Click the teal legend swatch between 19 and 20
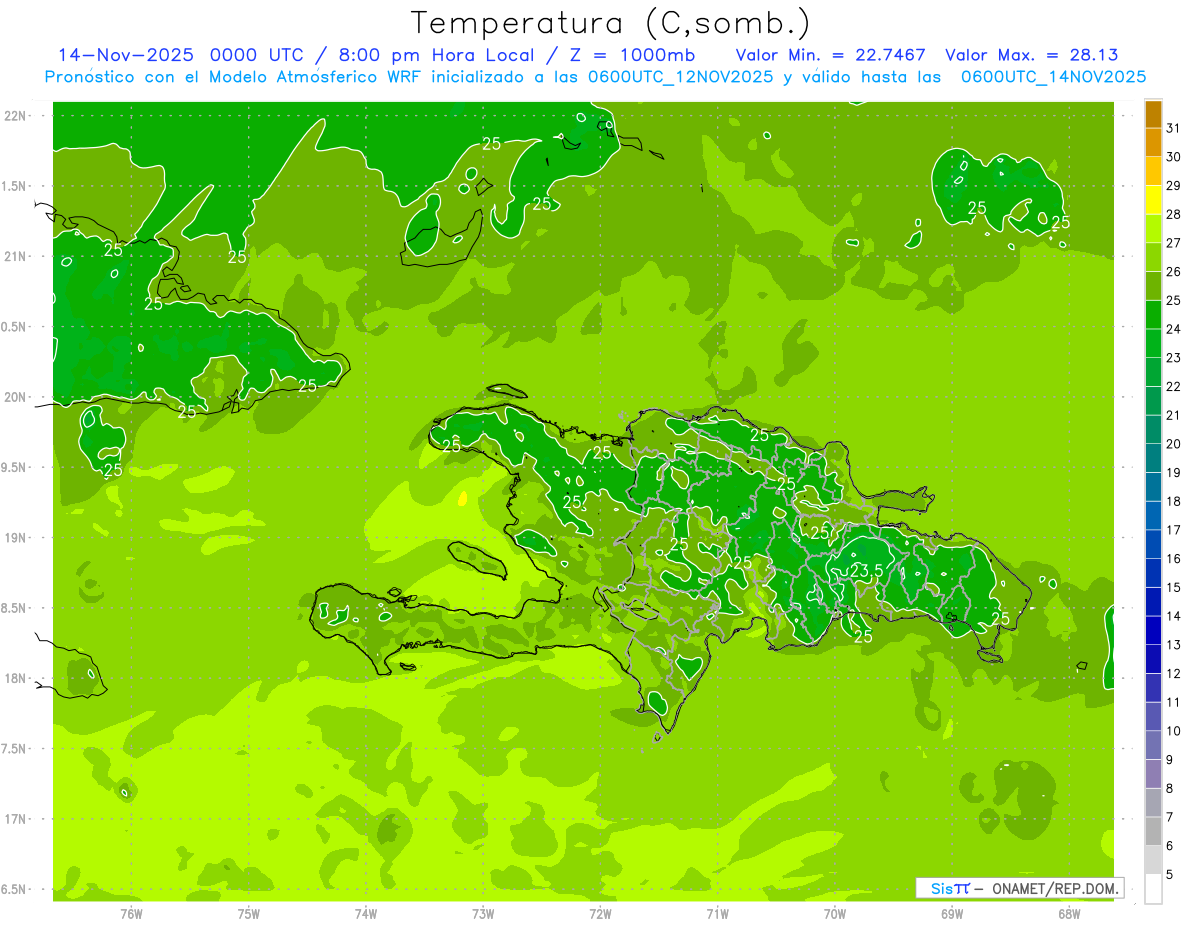Image resolution: width=1200 pixels, height=927 pixels. (x=1153, y=458)
